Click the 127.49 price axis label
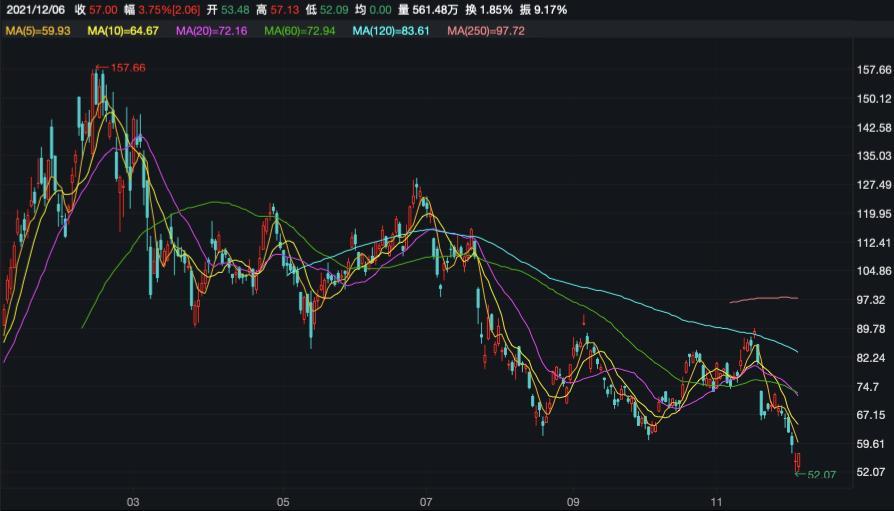The width and height of the screenshot is (894, 511). [x=874, y=185]
